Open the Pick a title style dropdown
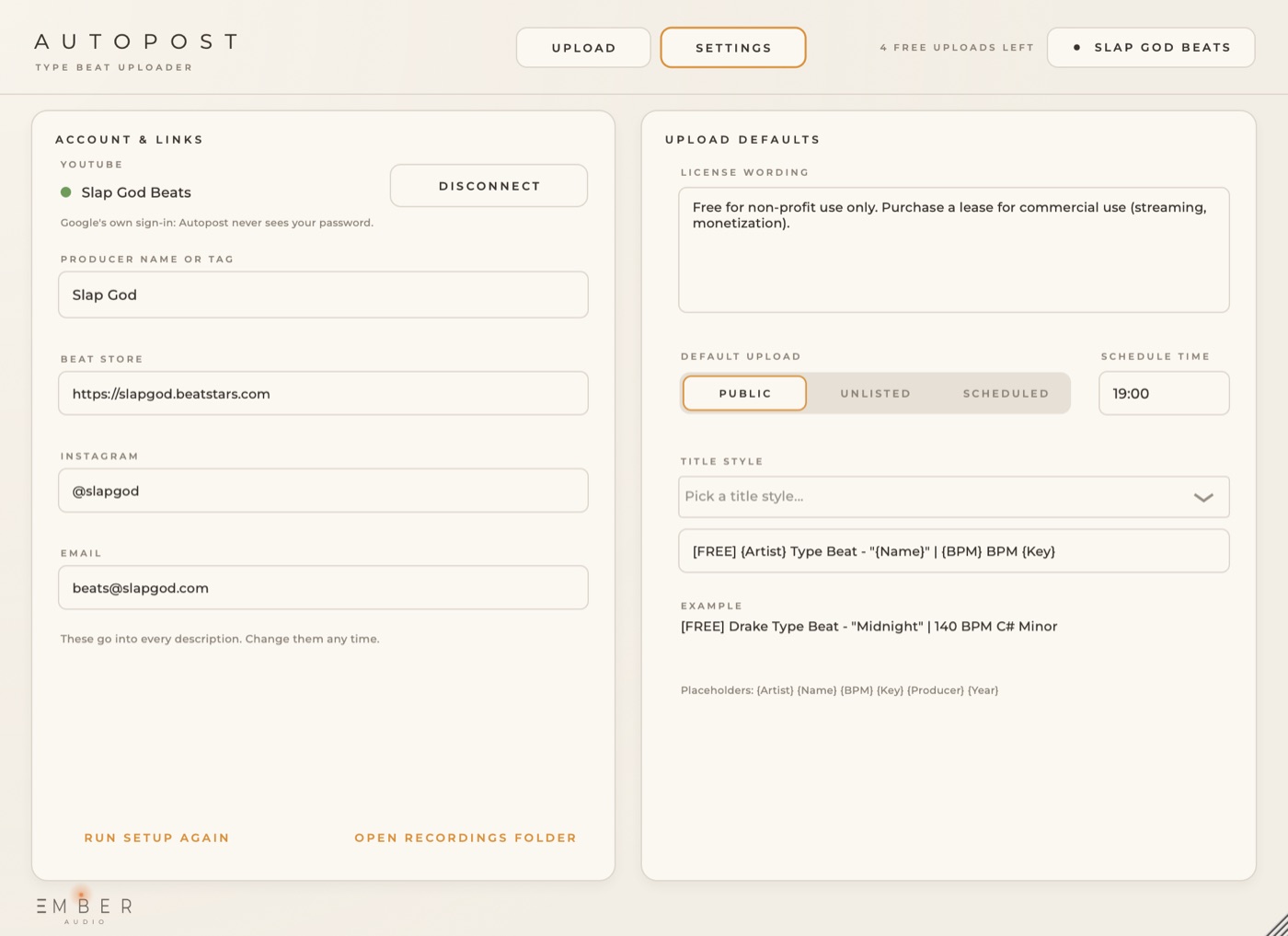This screenshot has height=936, width=1288. tap(954, 497)
